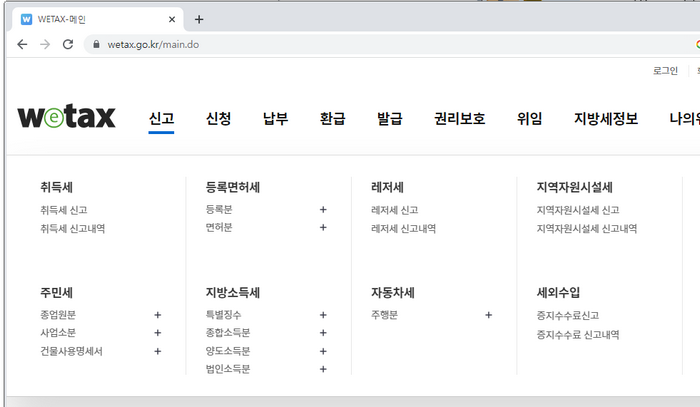The width and height of the screenshot is (700, 407).
Task: Click the 법인소득분 item
Action: pyautogui.click(x=228, y=369)
